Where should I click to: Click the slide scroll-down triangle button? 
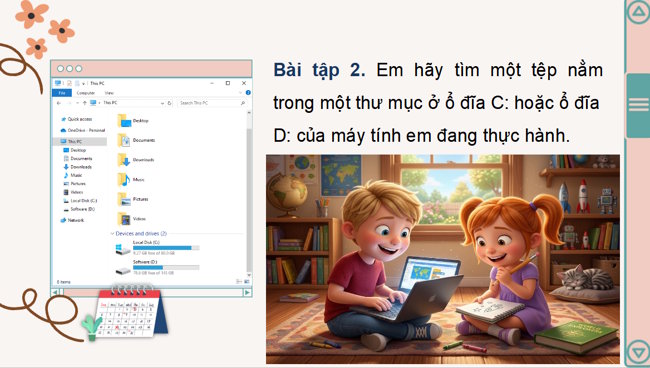638,352
